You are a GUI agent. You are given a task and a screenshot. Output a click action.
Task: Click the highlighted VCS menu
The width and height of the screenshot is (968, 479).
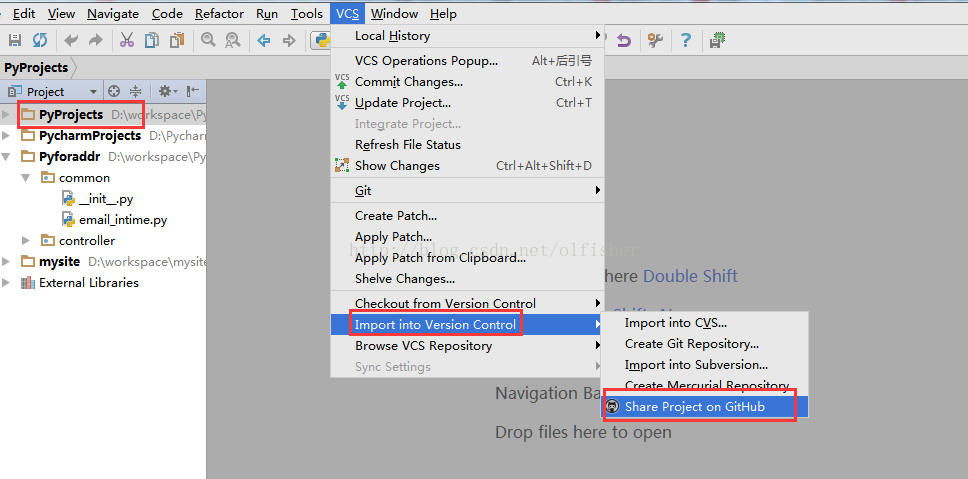point(348,14)
